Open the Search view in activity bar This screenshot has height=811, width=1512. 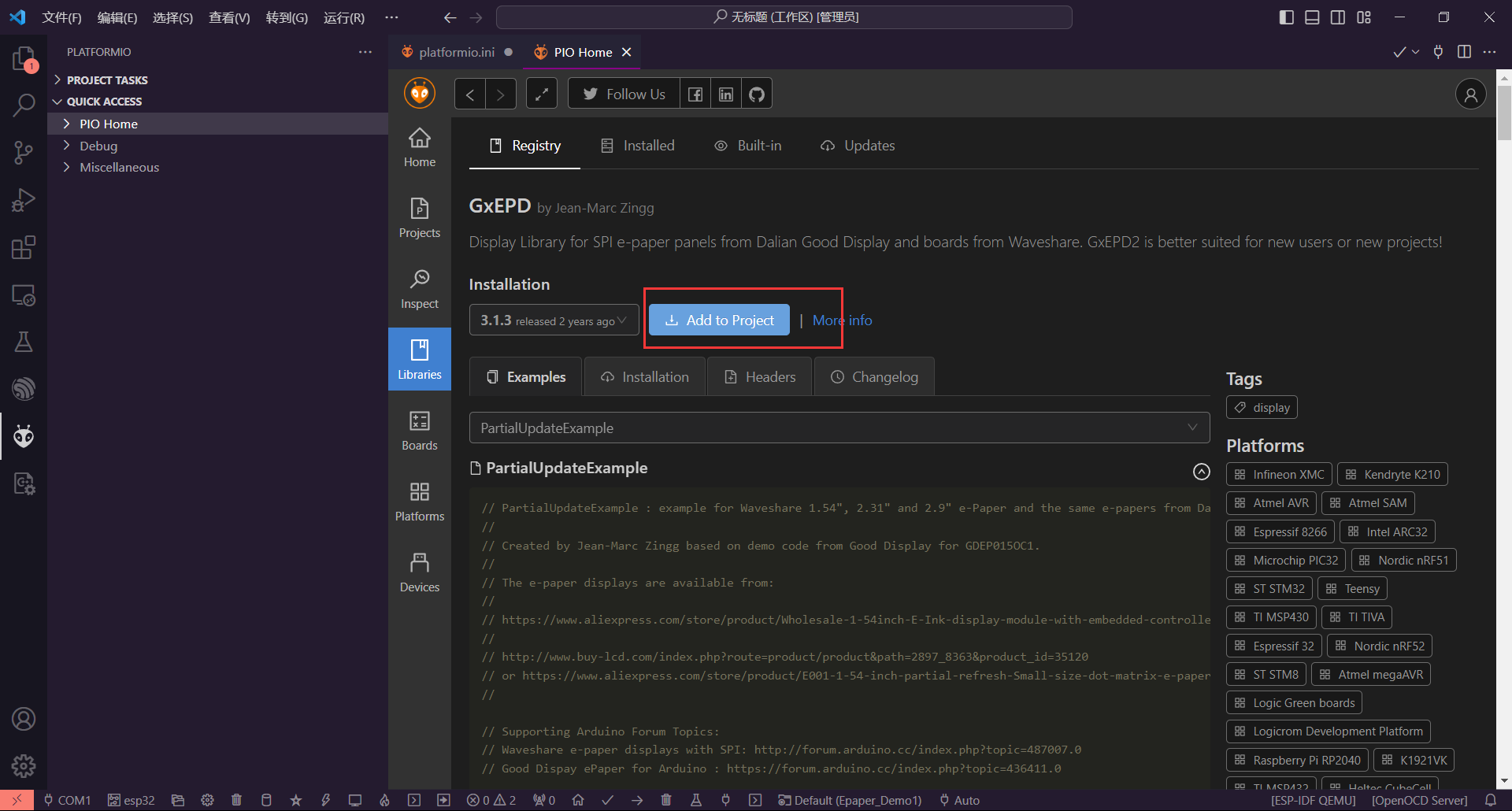(24, 105)
